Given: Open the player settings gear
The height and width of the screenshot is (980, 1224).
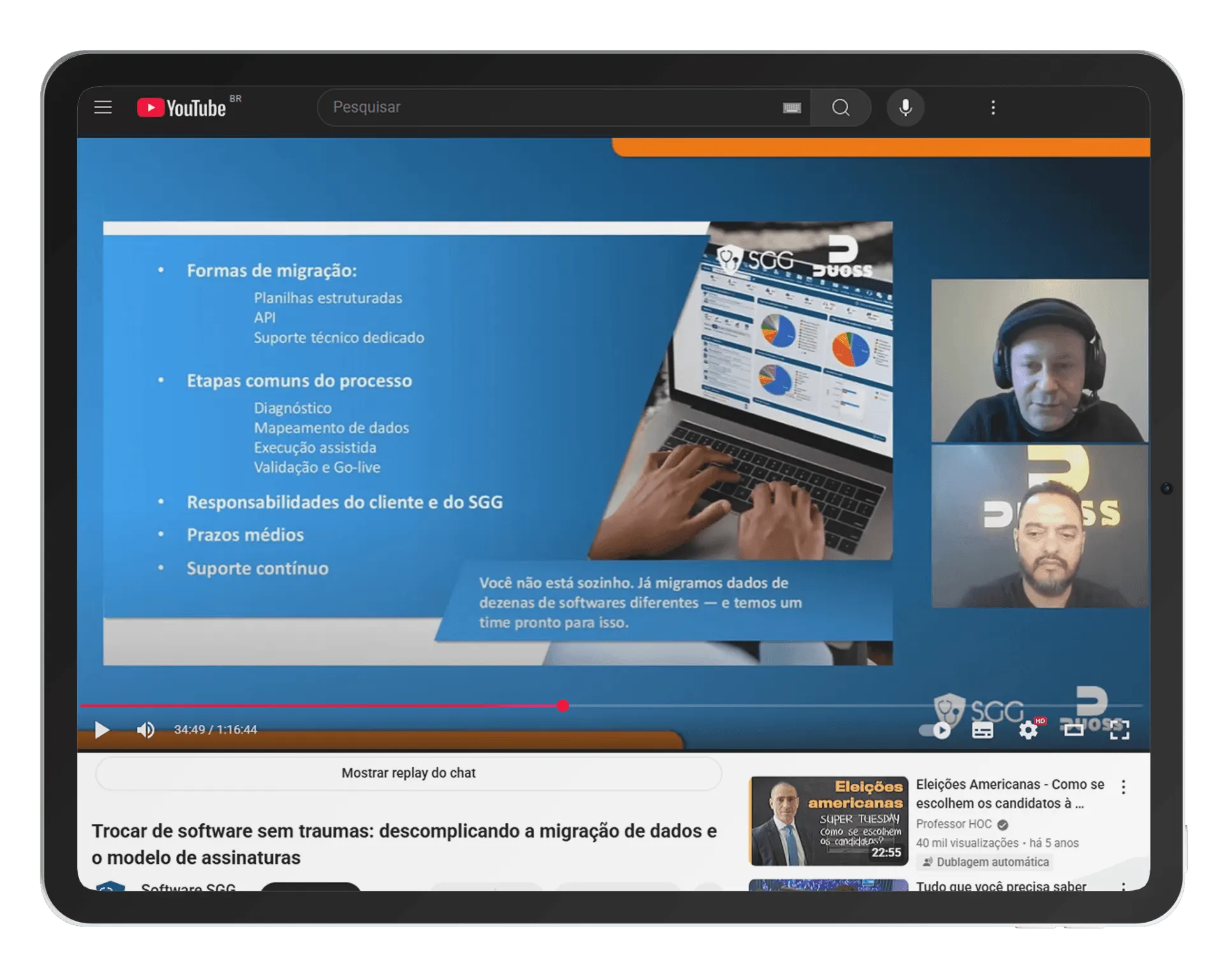Looking at the screenshot, I should tap(1028, 730).
